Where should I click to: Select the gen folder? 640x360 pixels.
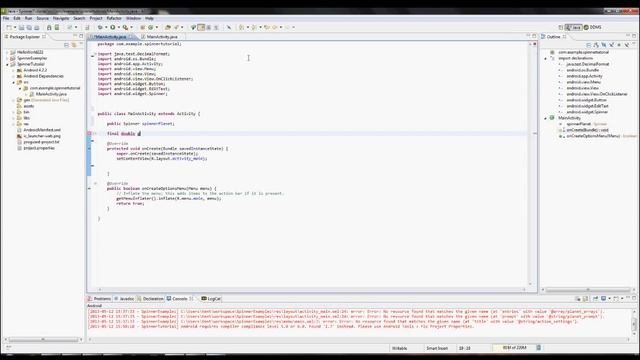pos(27,100)
